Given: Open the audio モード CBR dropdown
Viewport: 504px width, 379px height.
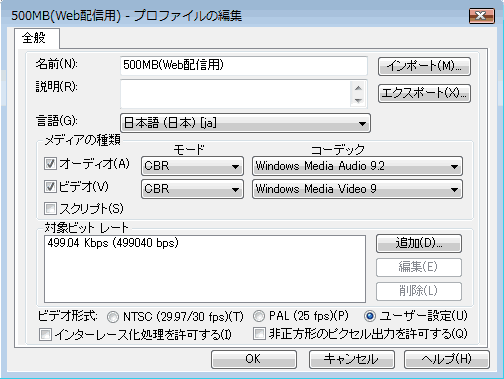Looking at the screenshot, I should [x=192, y=166].
